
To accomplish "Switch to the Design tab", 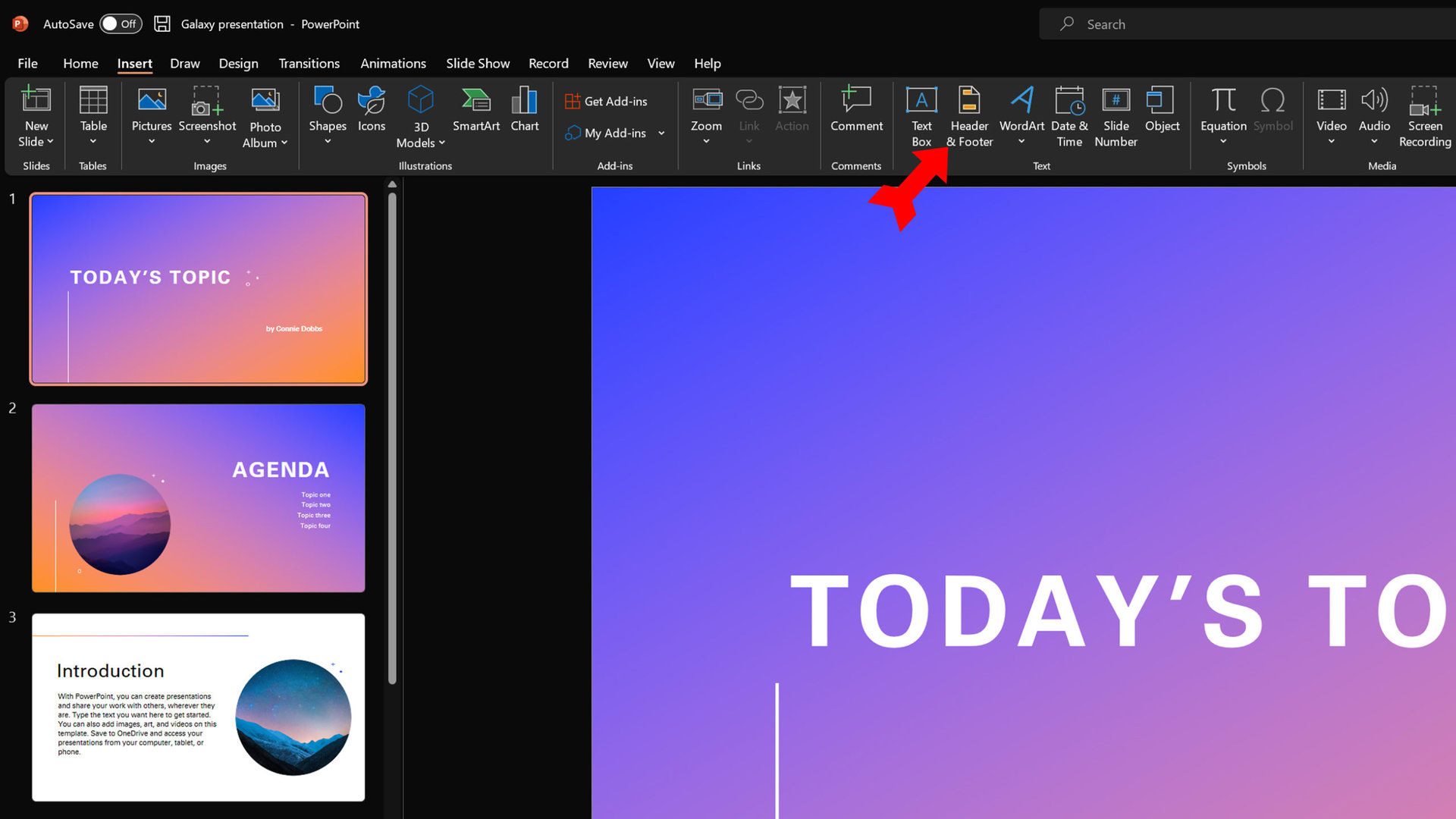I will coord(238,64).
